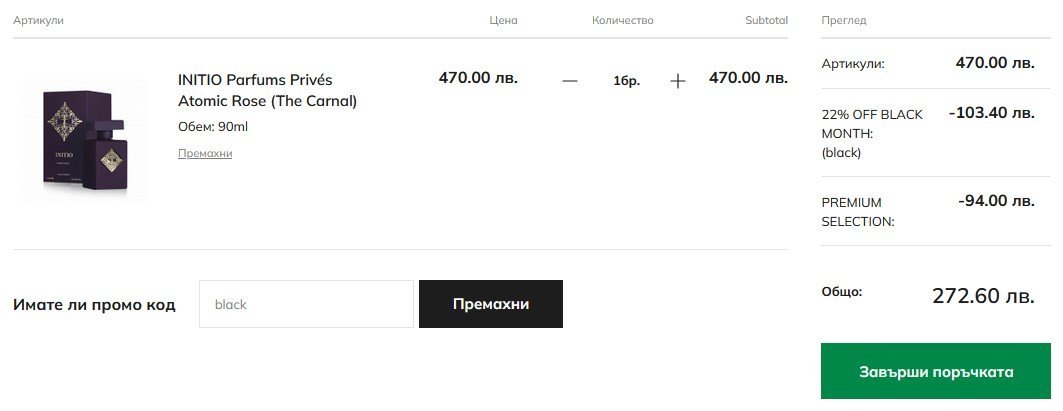This screenshot has height=411, width=1063.
Task: Click the -103.40 лв. discount amount
Action: point(991,113)
